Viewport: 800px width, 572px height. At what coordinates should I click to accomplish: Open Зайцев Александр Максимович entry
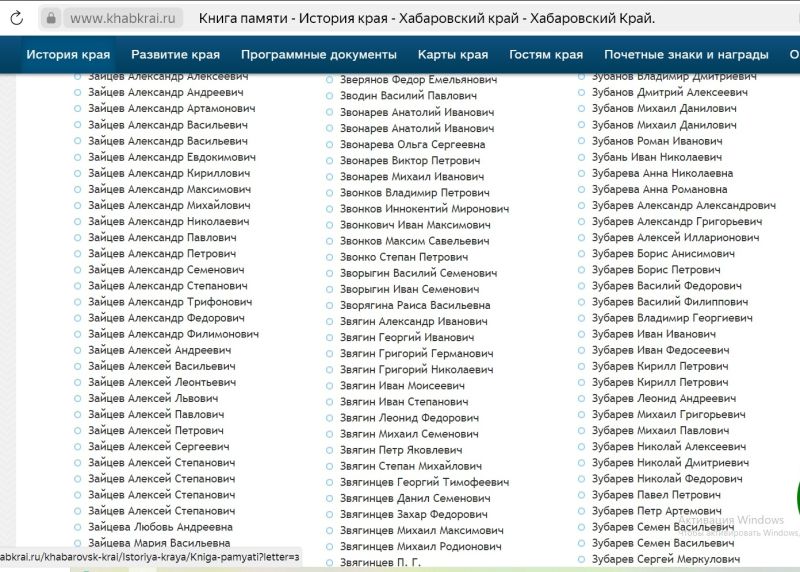pos(170,189)
